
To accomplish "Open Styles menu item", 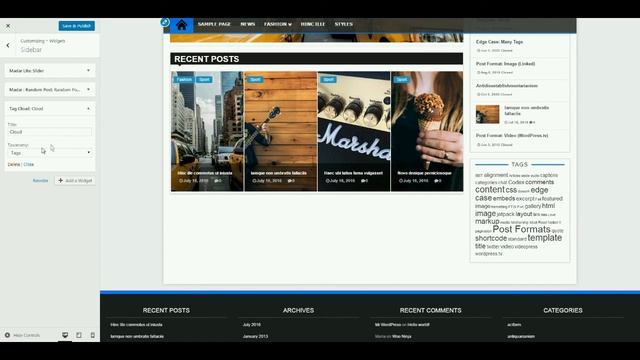I will point(344,24).
